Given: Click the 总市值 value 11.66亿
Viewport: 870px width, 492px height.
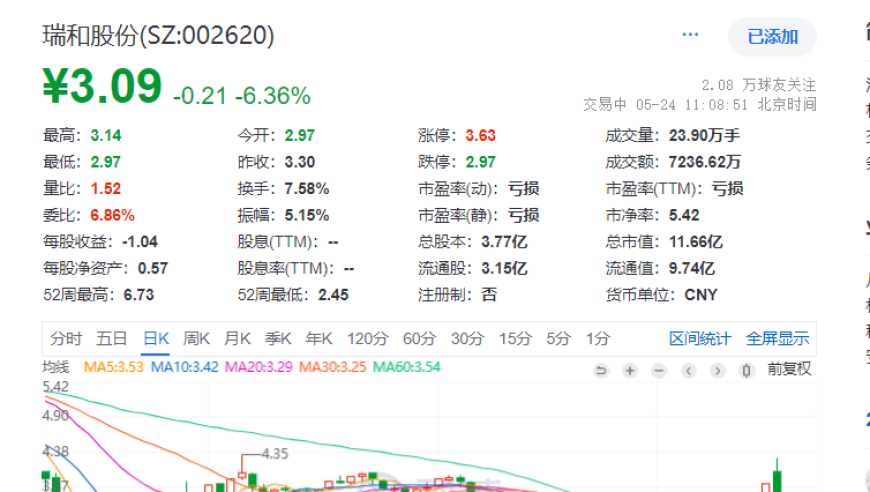Looking at the screenshot, I should [x=696, y=242].
